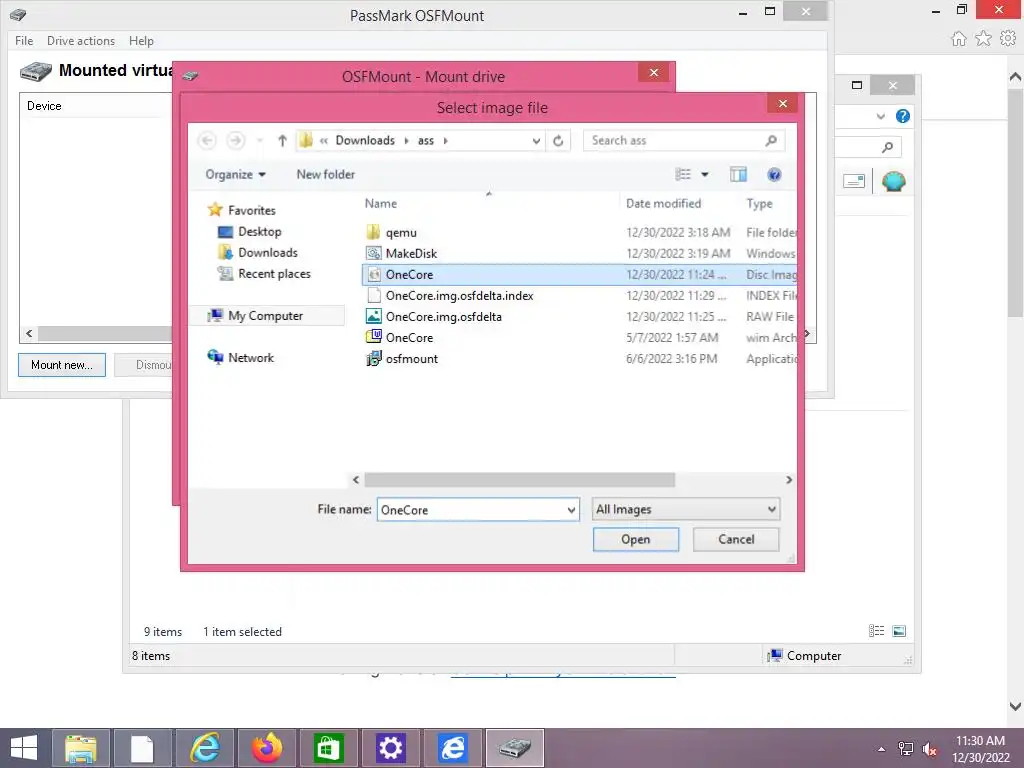1024x768 pixels.
Task: Cancel the Select image file dialog
Action: click(736, 539)
